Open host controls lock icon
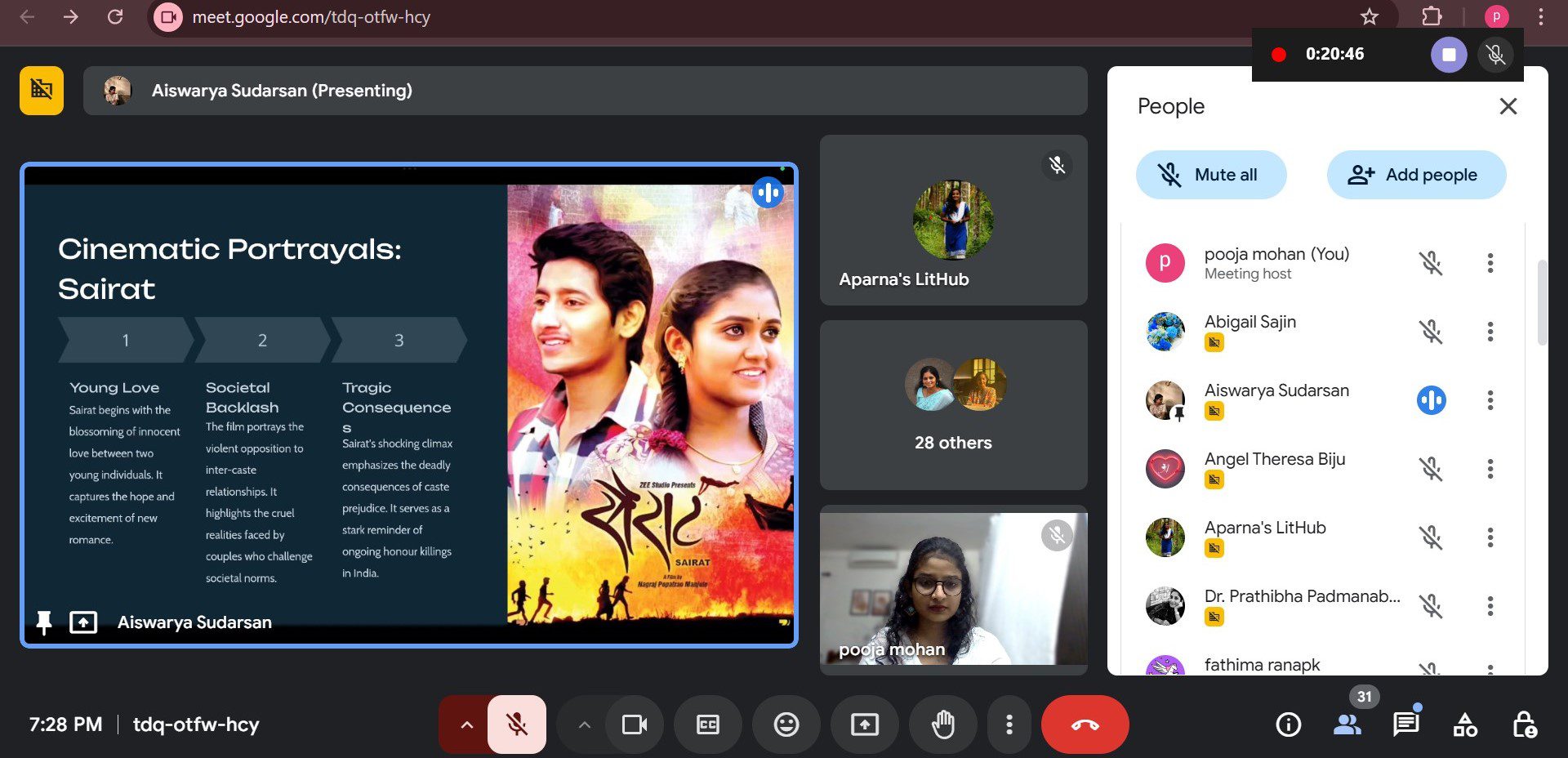This screenshot has width=1568, height=758. [x=1524, y=725]
